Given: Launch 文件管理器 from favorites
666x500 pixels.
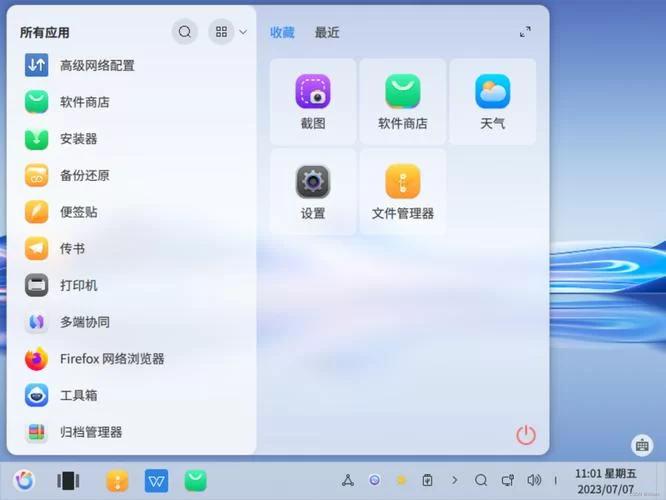Looking at the screenshot, I should (x=403, y=192).
